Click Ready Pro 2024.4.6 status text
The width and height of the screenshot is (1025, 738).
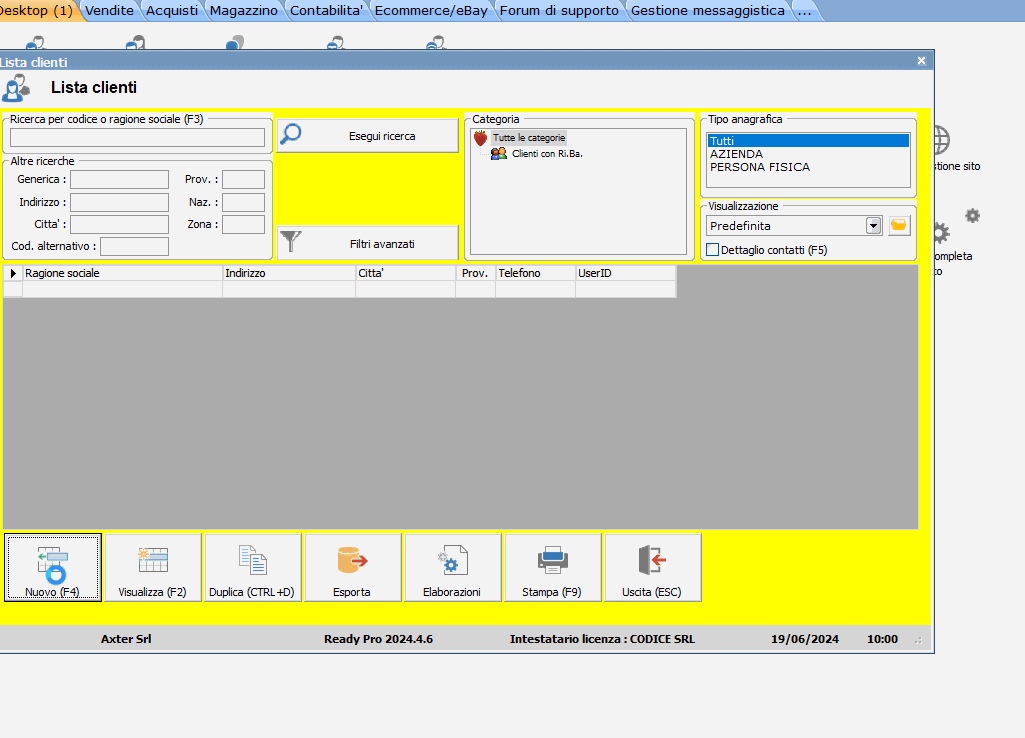(378, 639)
